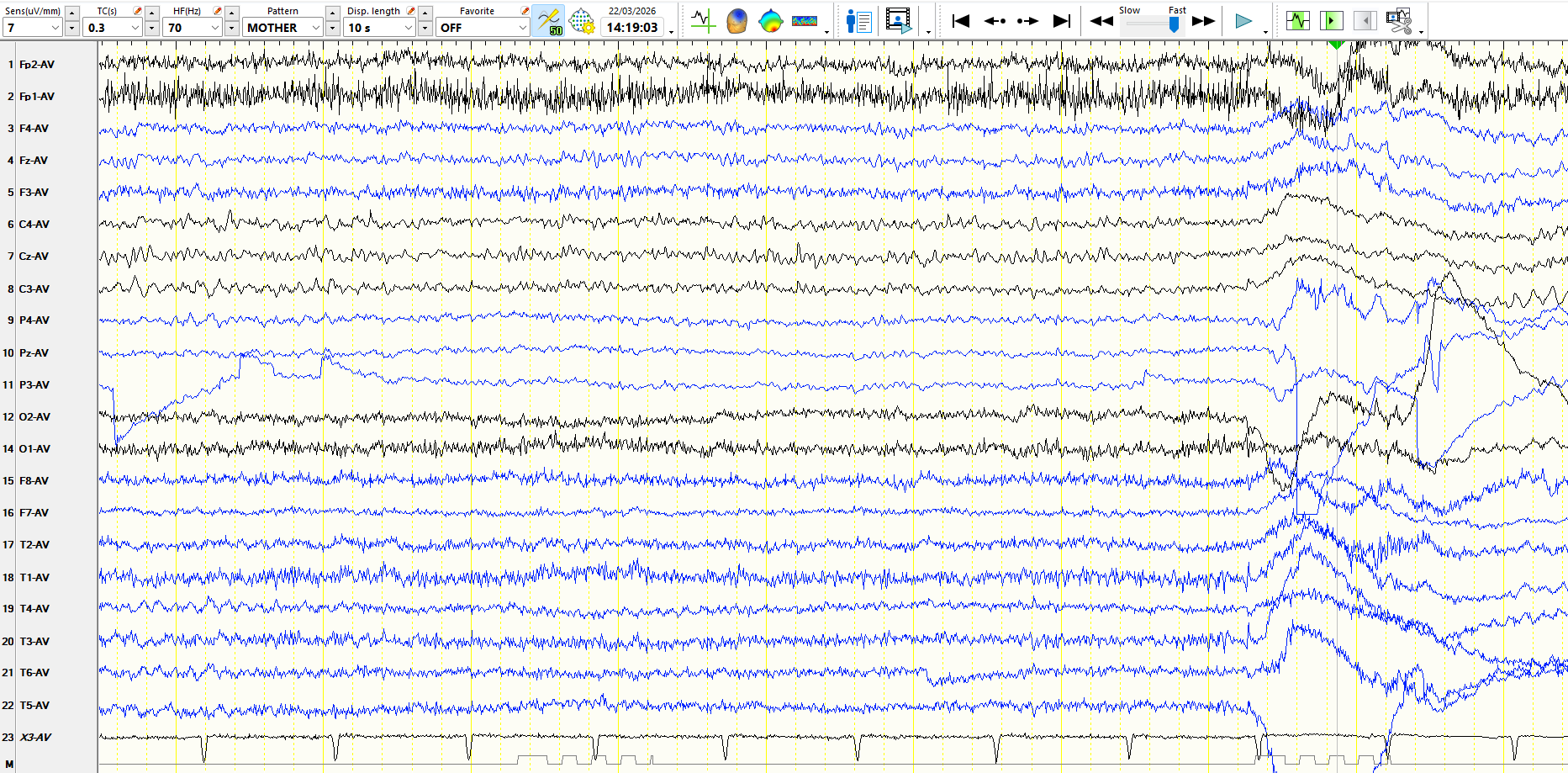Select the Fz-AV channel label
This screenshot has width=1568, height=773.
[x=34, y=161]
